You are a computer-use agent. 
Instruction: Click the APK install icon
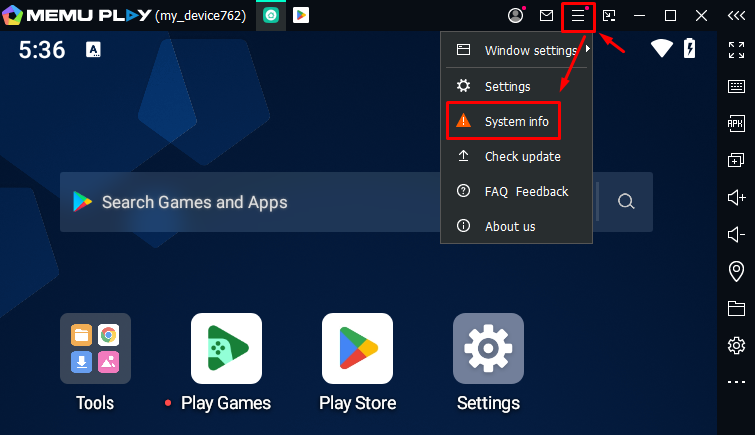pyautogui.click(x=736, y=123)
